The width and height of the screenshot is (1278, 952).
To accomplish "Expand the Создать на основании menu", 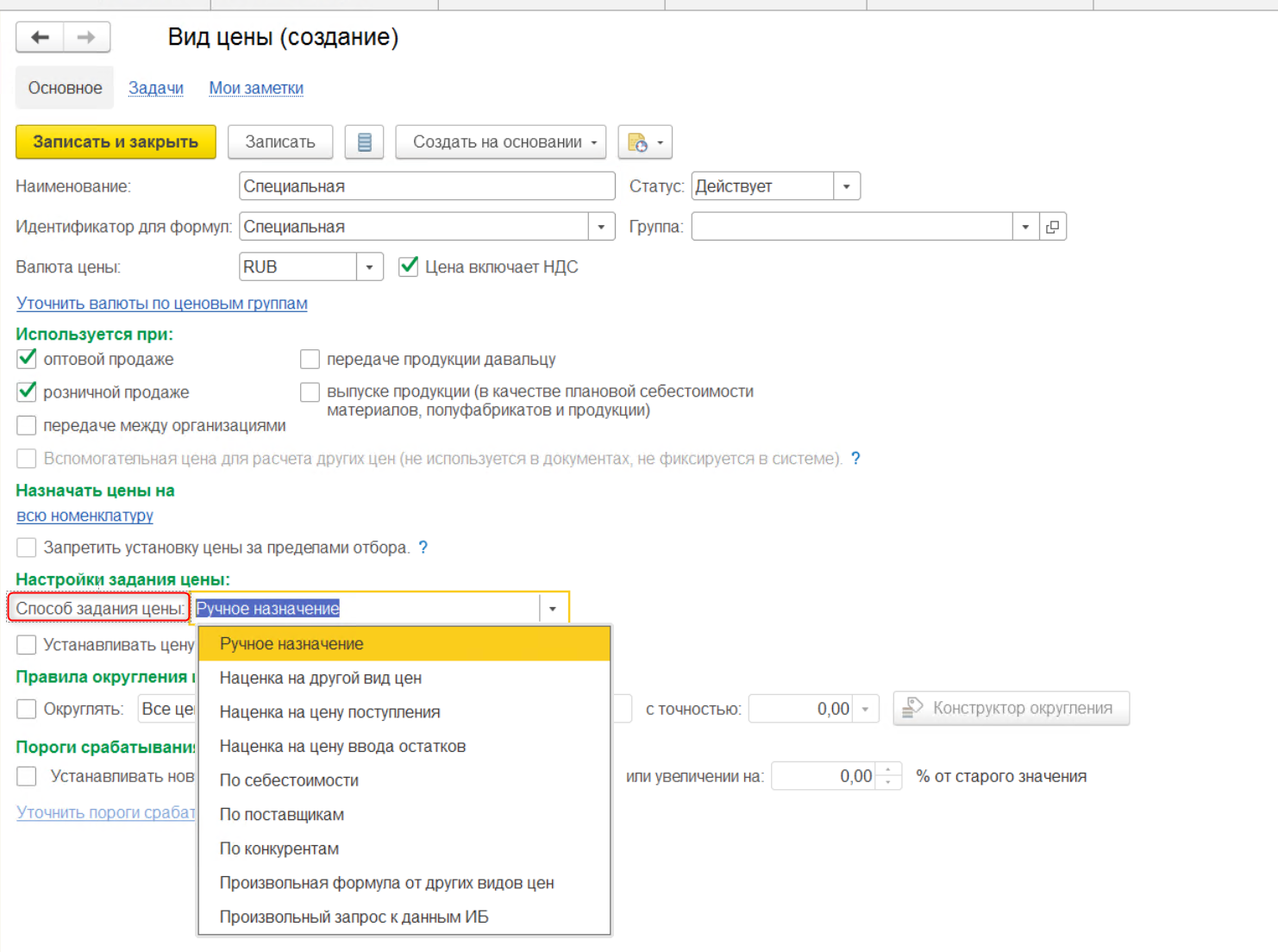I will pyautogui.click(x=500, y=142).
